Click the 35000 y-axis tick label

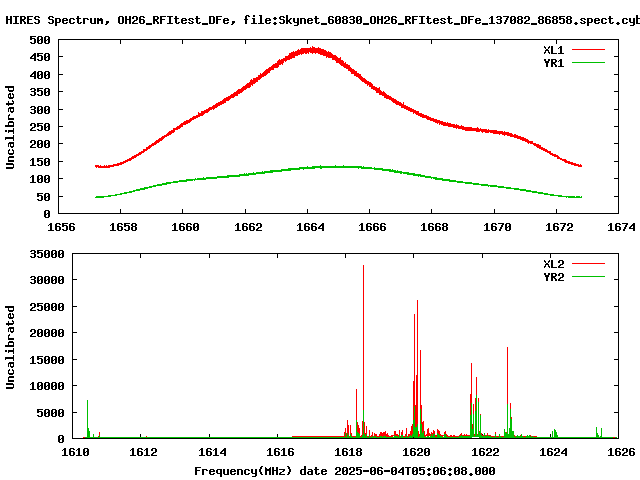point(47,254)
